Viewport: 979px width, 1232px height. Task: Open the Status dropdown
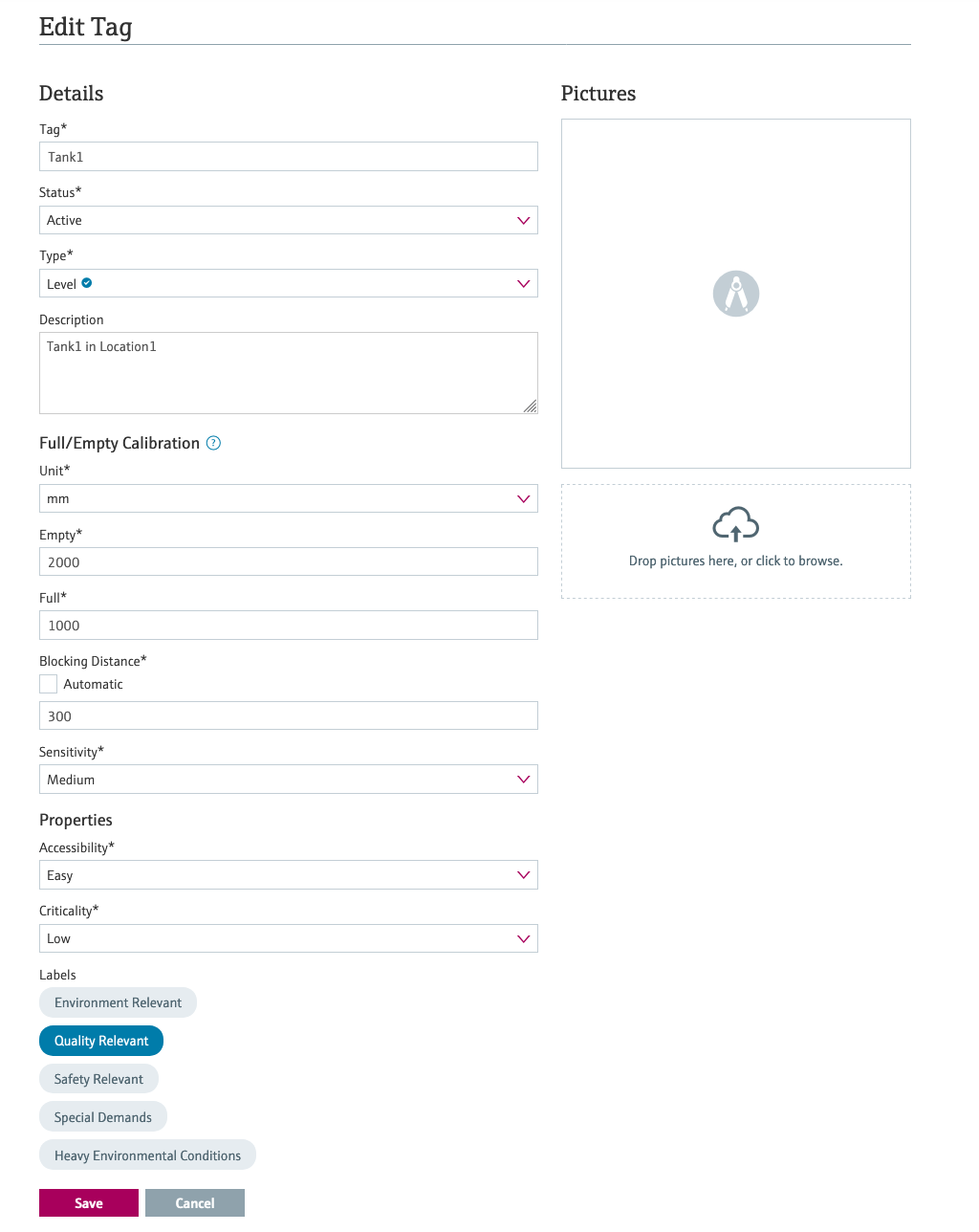(x=289, y=220)
